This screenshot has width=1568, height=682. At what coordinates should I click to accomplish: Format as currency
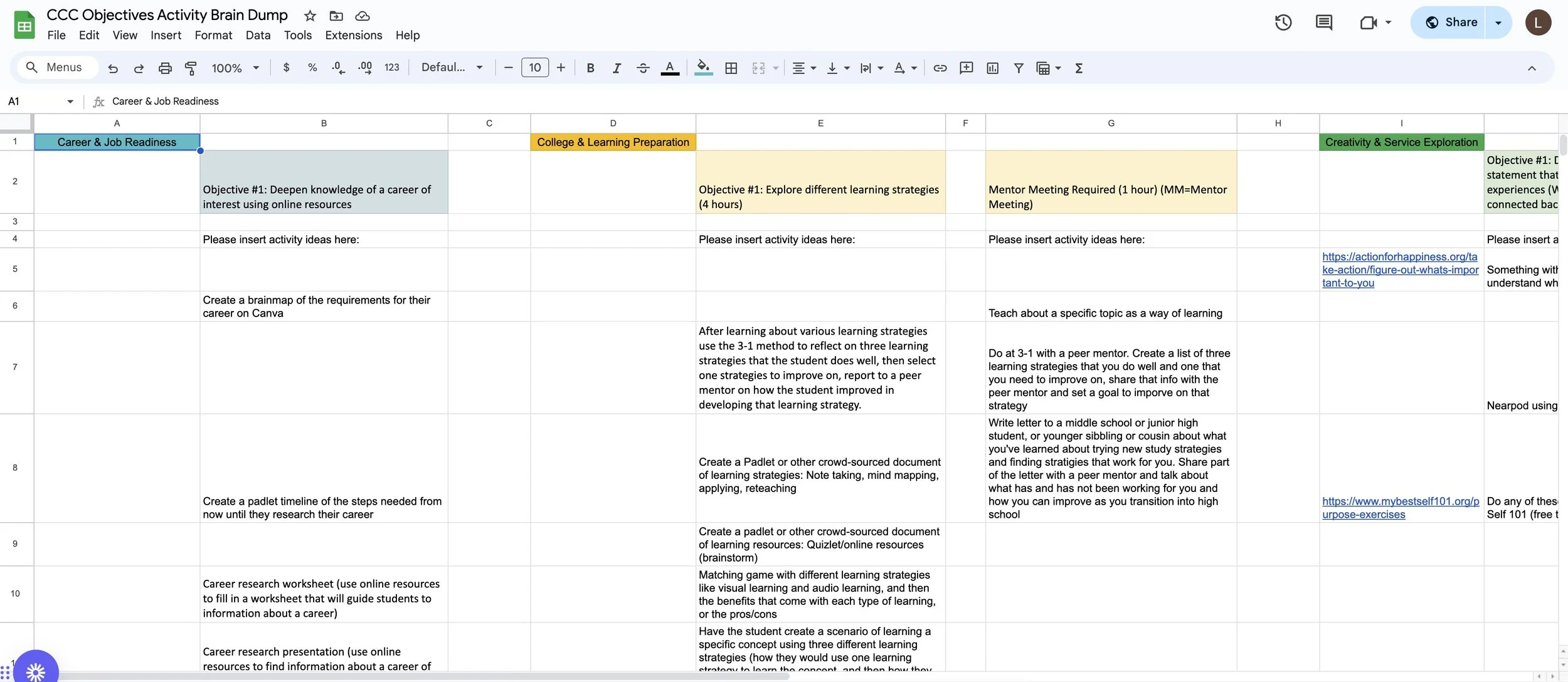click(286, 68)
